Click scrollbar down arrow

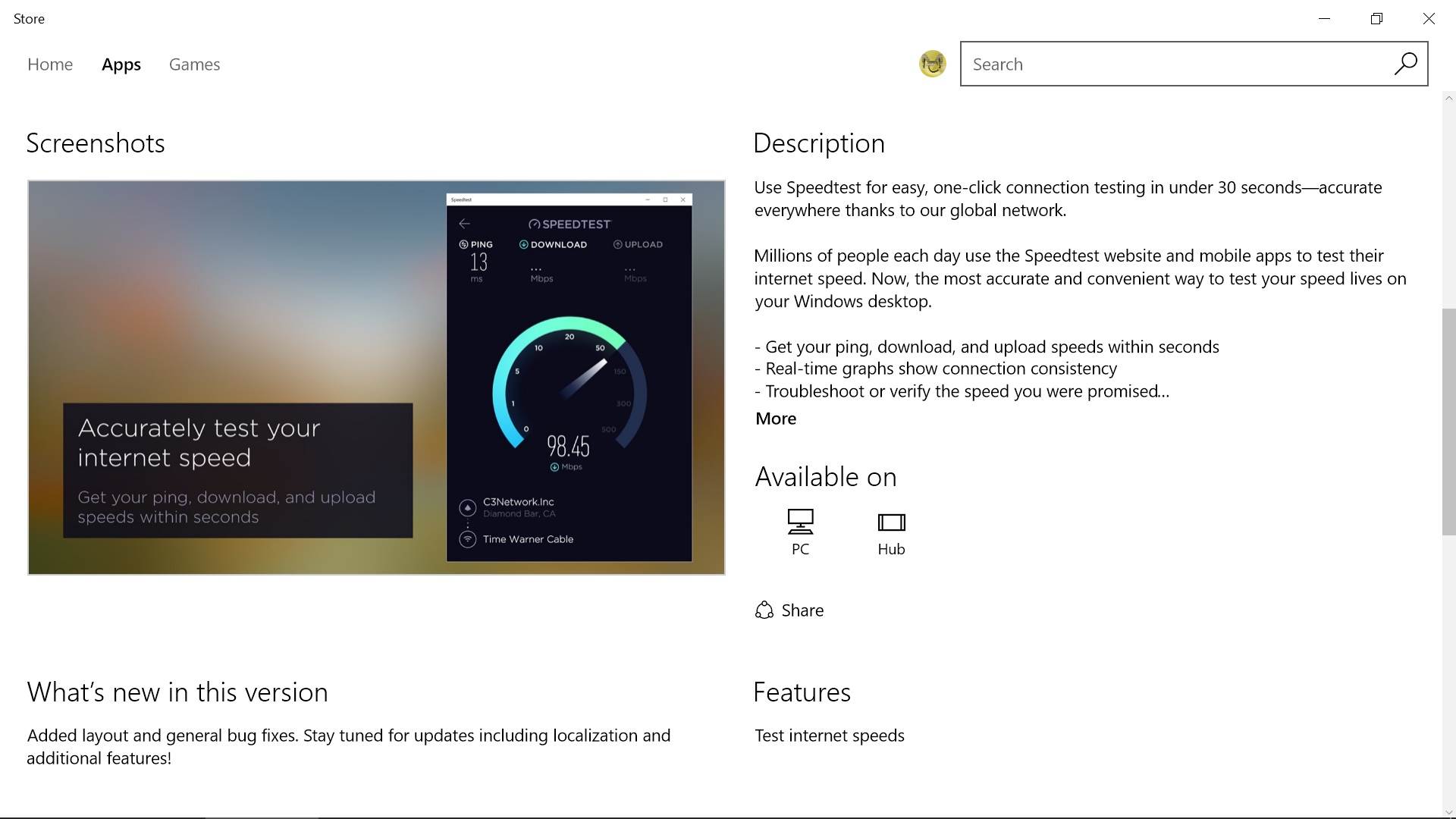coord(1448,812)
